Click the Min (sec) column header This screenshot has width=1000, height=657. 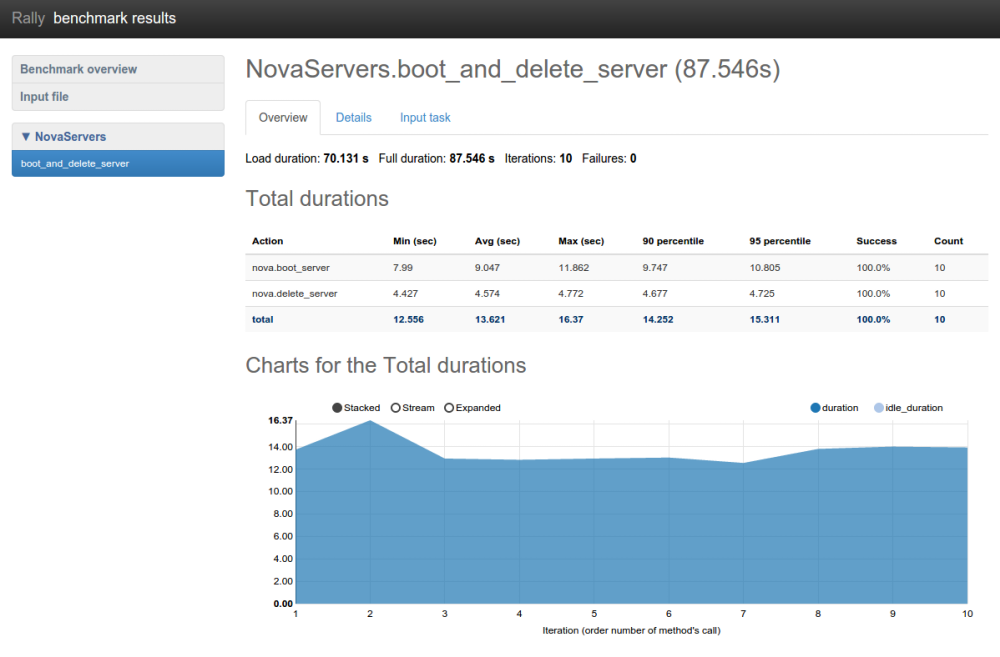click(414, 241)
